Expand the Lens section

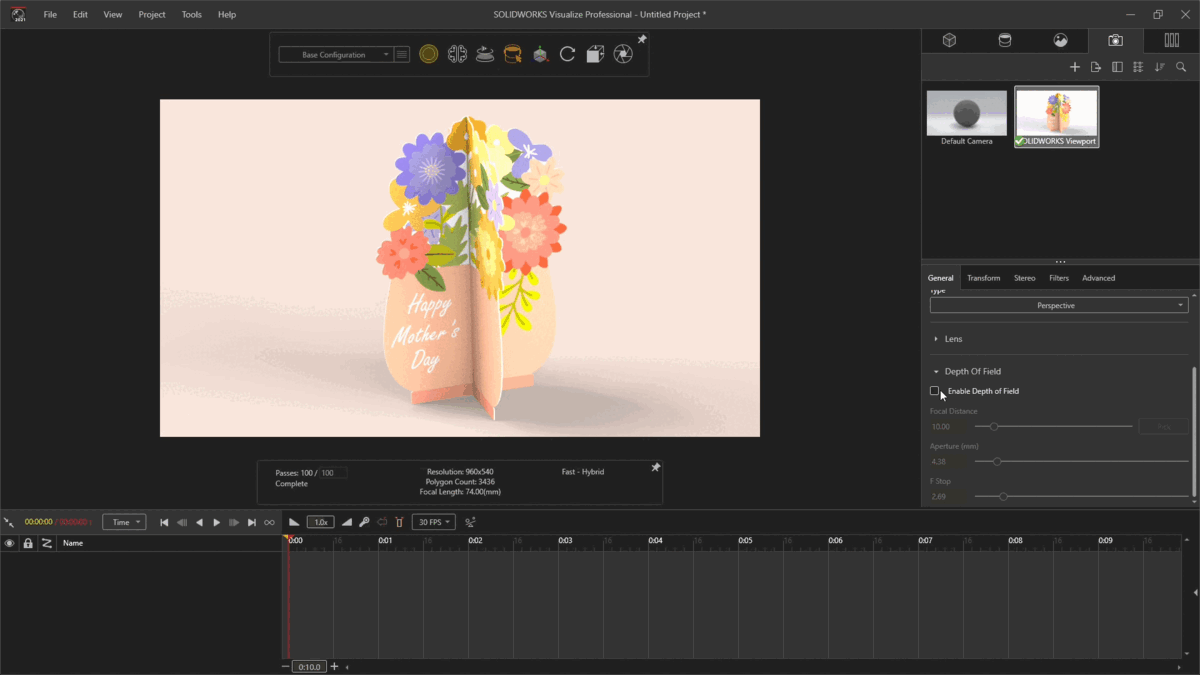[948, 338]
